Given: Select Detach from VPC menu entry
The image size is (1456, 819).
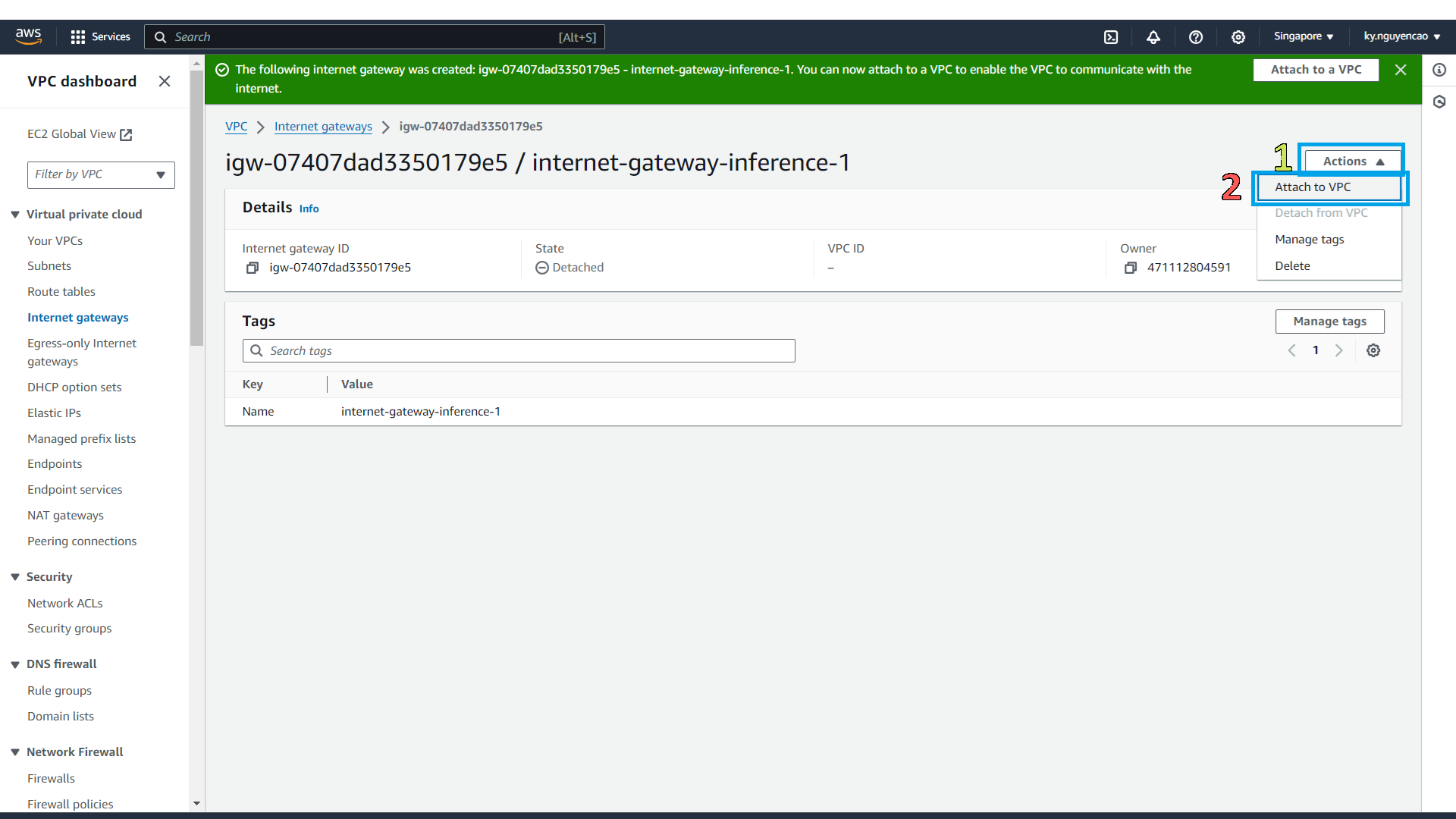Looking at the screenshot, I should click(1329, 213).
